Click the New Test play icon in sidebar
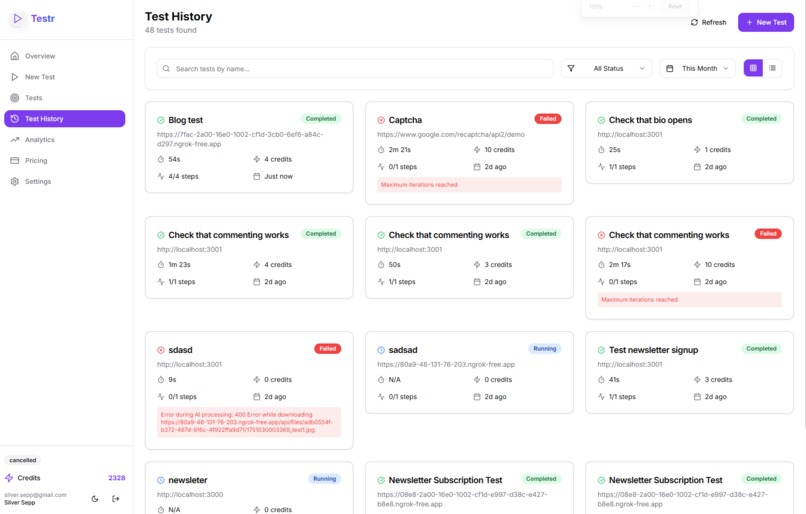806x514 pixels. 15,77
